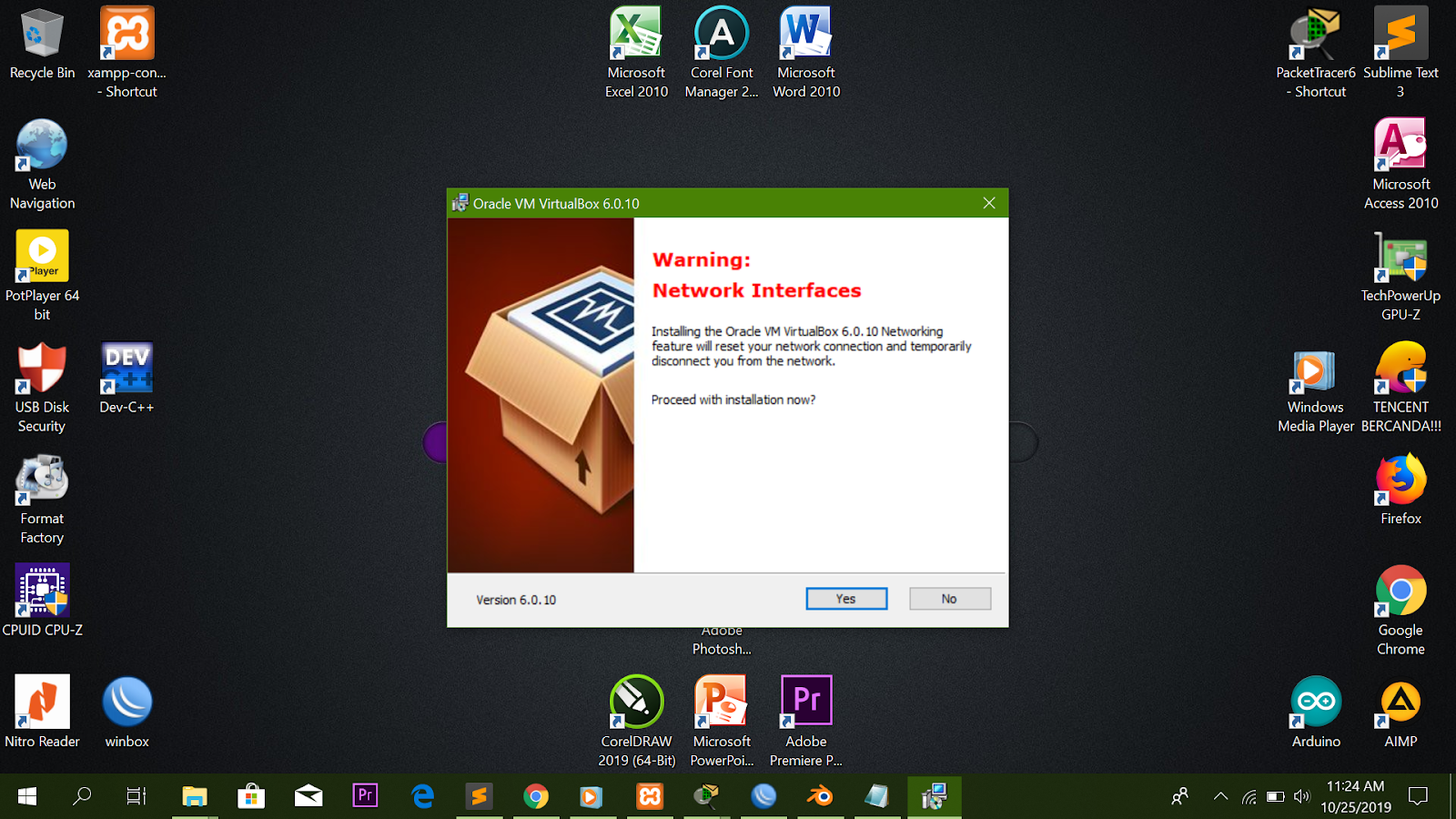
Task: Open XAMPP from the taskbar
Action: click(x=650, y=797)
